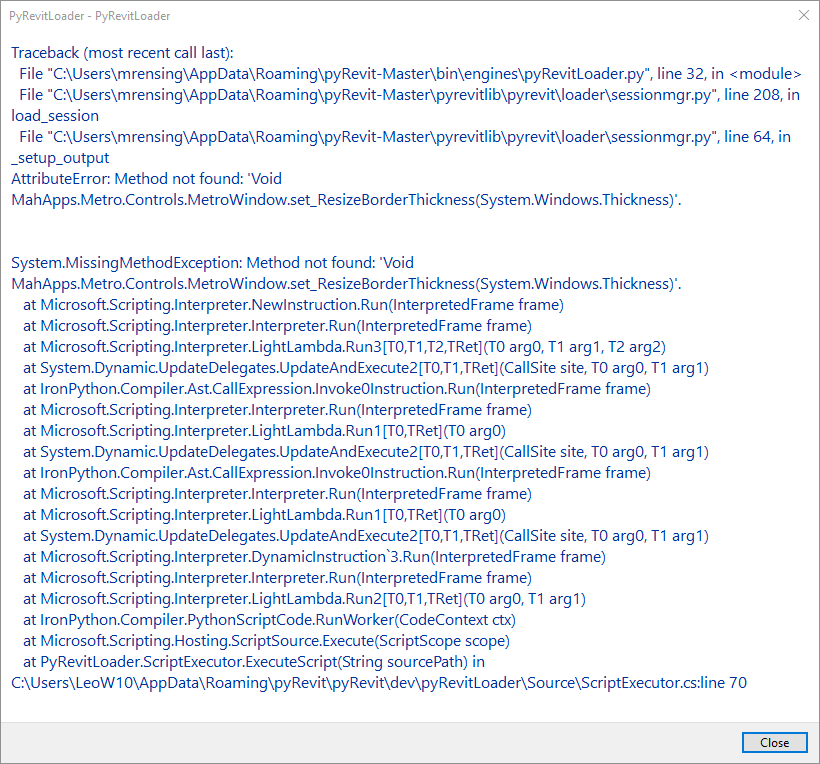Click the 'NewInstruction.Run(InterpretedFrame frame)' stack line
Image resolution: width=820 pixels, height=764 pixels.
[293, 305]
